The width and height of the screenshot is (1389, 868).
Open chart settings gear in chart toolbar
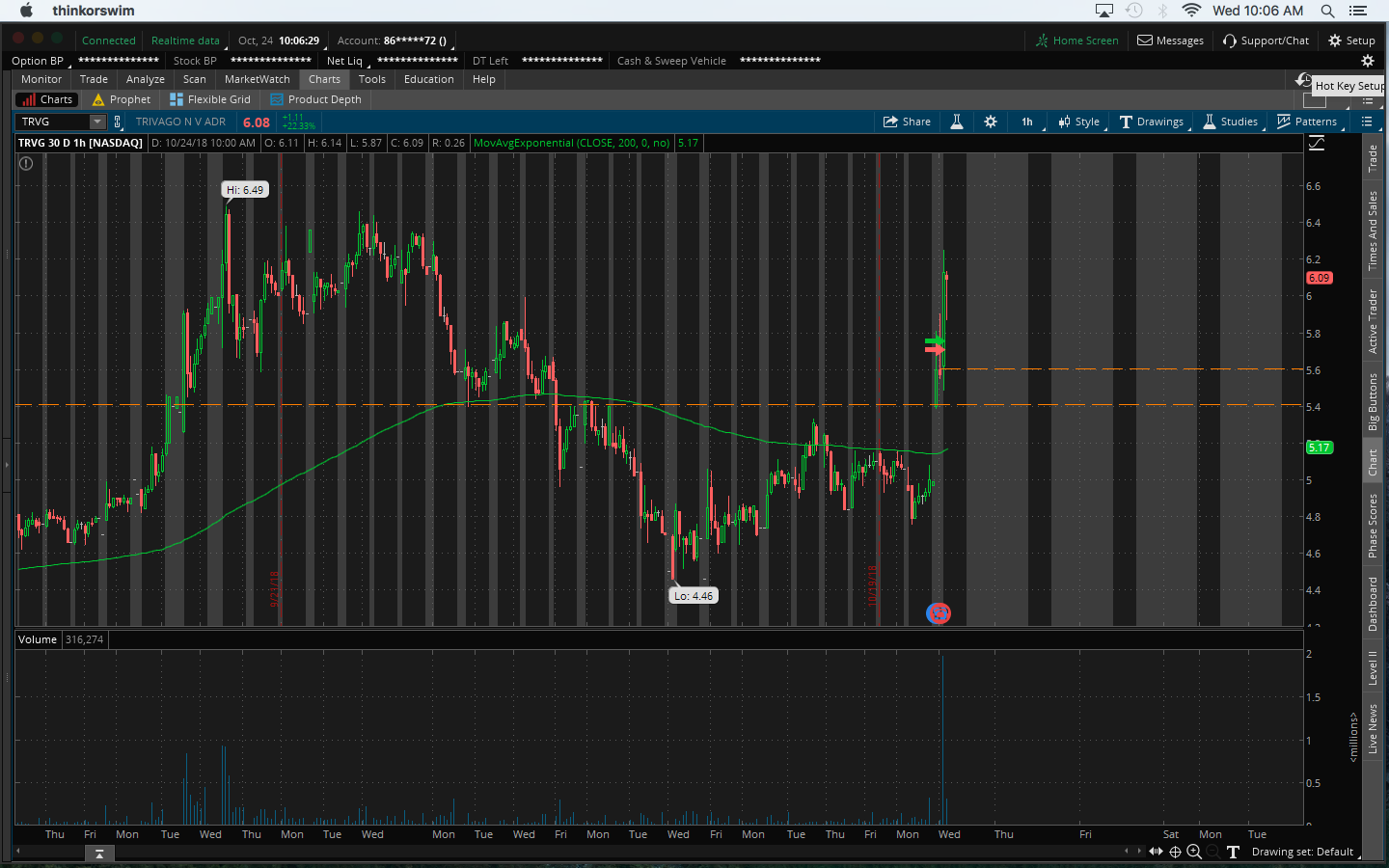991,122
